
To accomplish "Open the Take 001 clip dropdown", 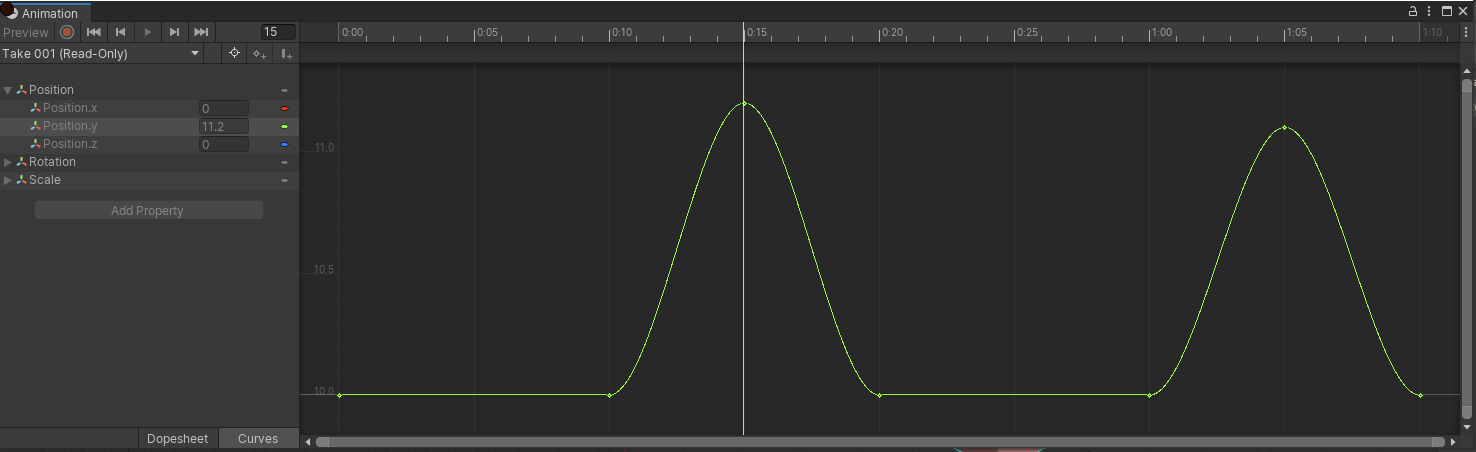I will tap(101, 53).
